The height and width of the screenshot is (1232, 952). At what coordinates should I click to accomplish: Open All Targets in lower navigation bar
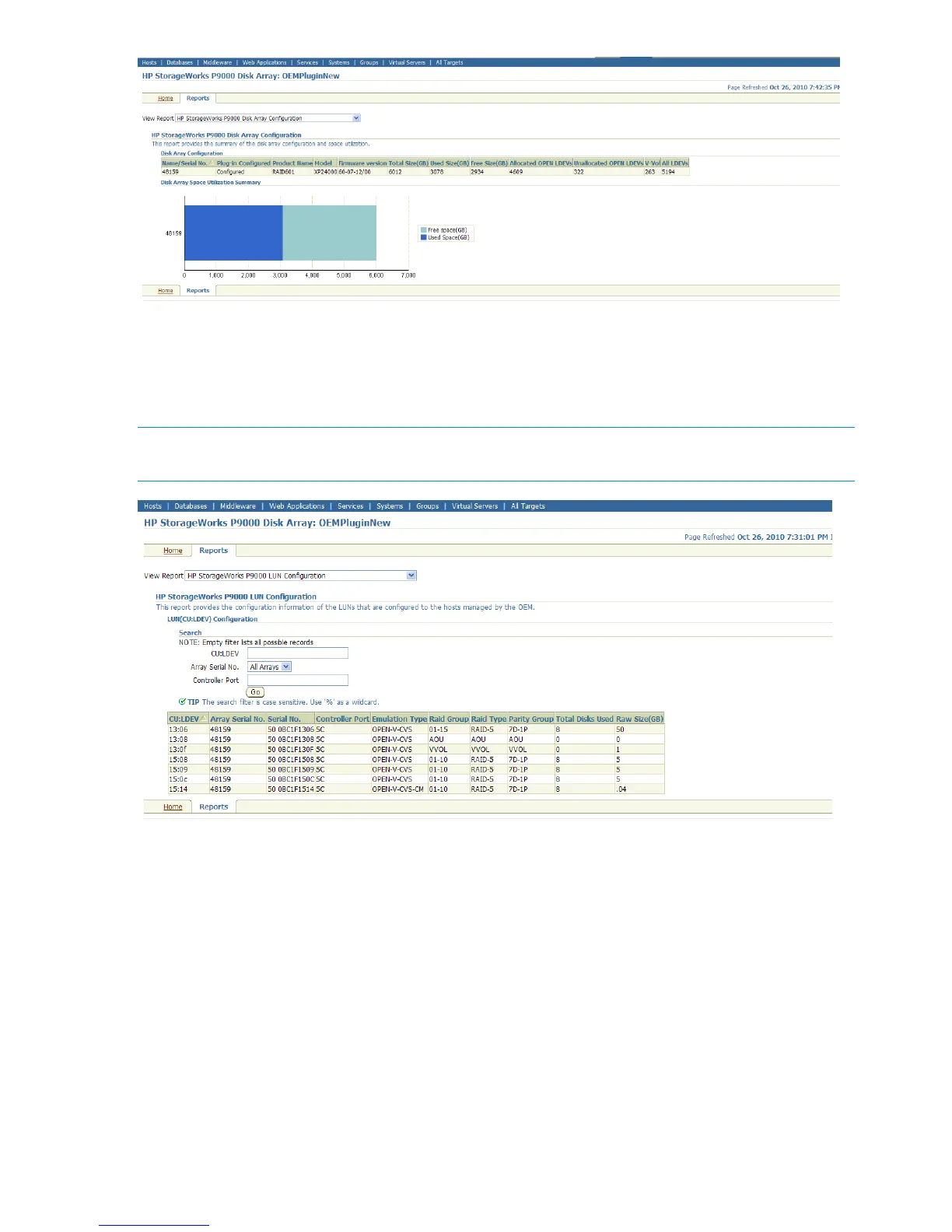click(x=527, y=506)
